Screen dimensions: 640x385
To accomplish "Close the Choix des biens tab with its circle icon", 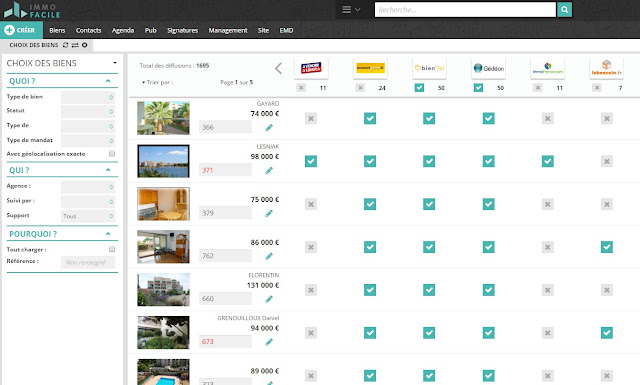I will point(84,45).
